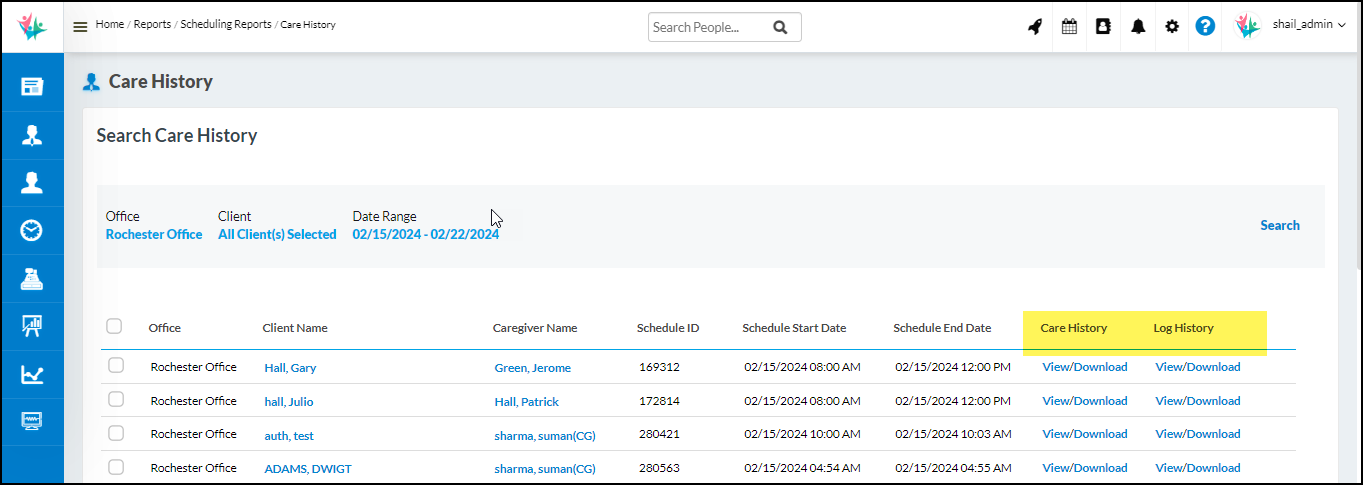Screen dimensions: 1363x485
Task: Open the calendar icon in top bar
Action: coord(1069,27)
